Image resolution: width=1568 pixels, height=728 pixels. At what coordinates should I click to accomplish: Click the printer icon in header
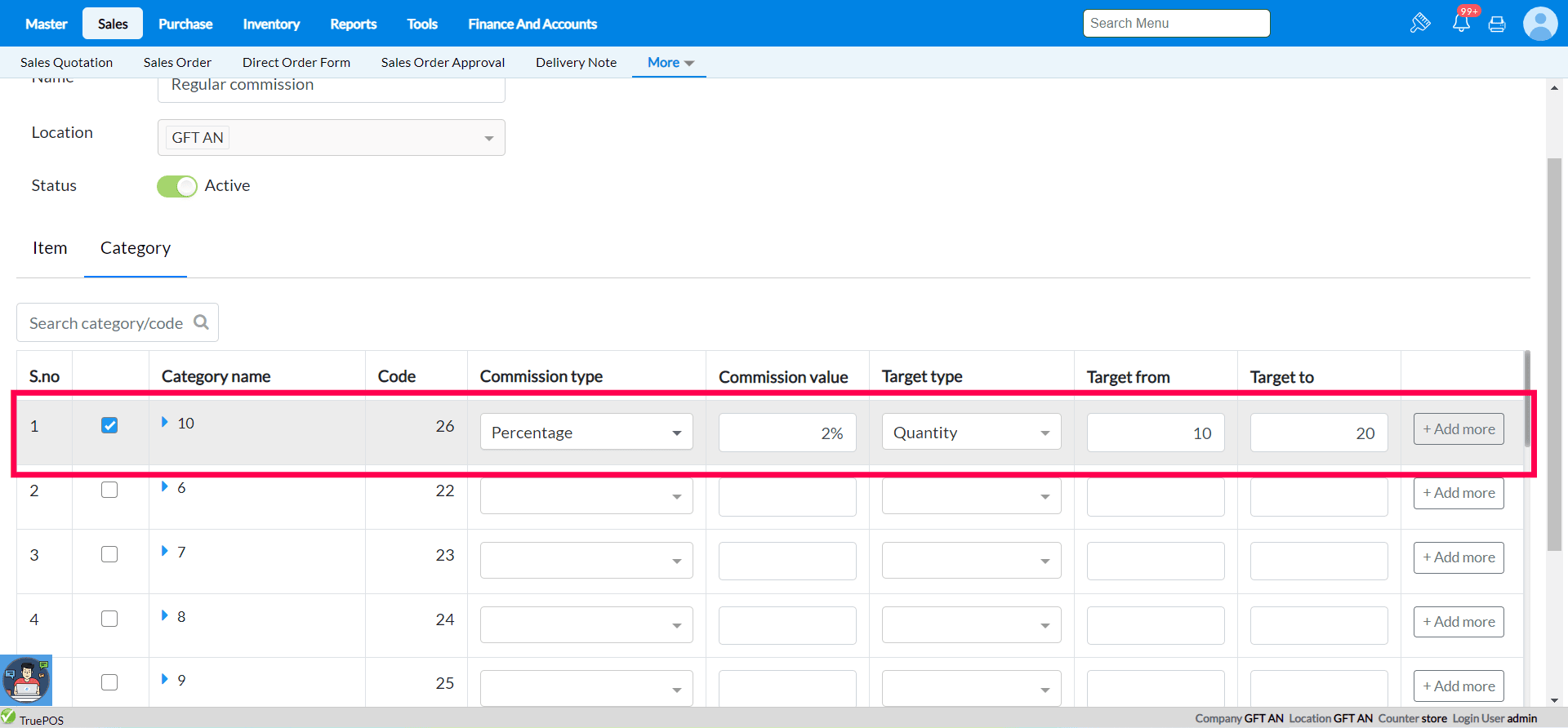pyautogui.click(x=1497, y=24)
